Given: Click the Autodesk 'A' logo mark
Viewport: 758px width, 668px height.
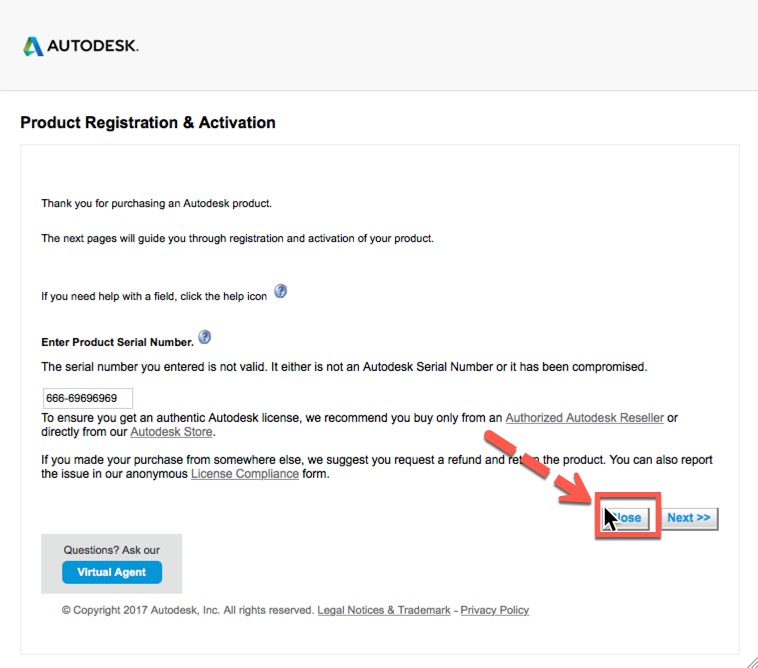Looking at the screenshot, I should coord(33,46).
